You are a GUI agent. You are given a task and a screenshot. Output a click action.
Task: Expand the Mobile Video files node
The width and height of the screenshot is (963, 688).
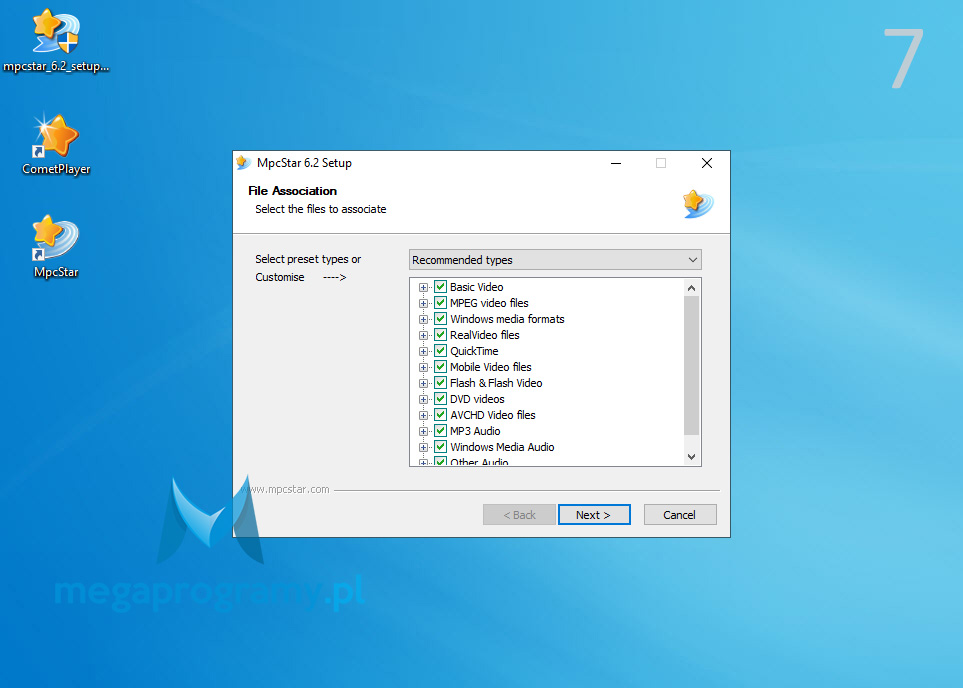tap(423, 367)
